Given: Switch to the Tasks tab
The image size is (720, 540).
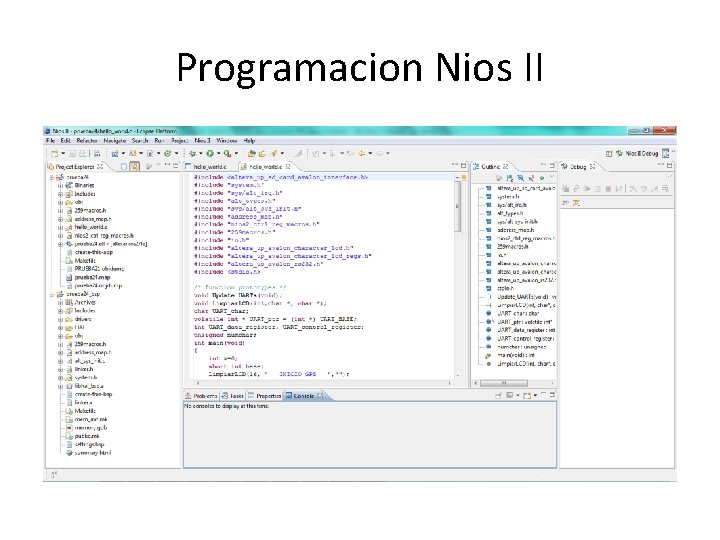Looking at the screenshot, I should [233, 396].
